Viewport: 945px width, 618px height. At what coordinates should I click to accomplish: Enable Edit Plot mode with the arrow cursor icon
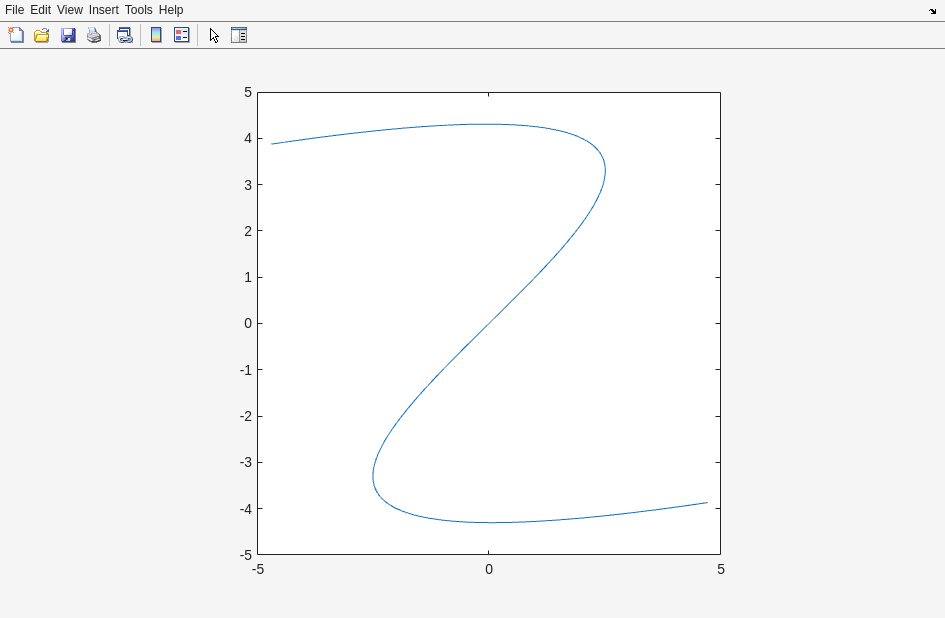point(214,35)
